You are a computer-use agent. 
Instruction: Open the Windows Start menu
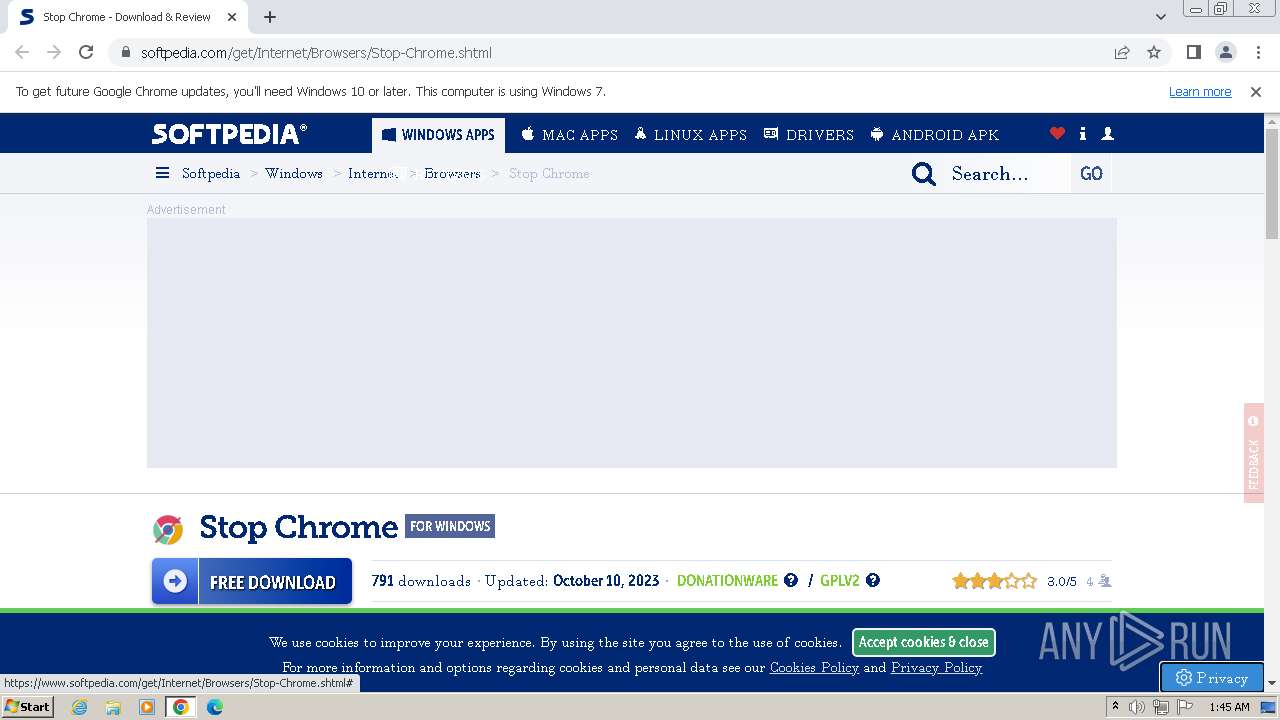coord(28,706)
